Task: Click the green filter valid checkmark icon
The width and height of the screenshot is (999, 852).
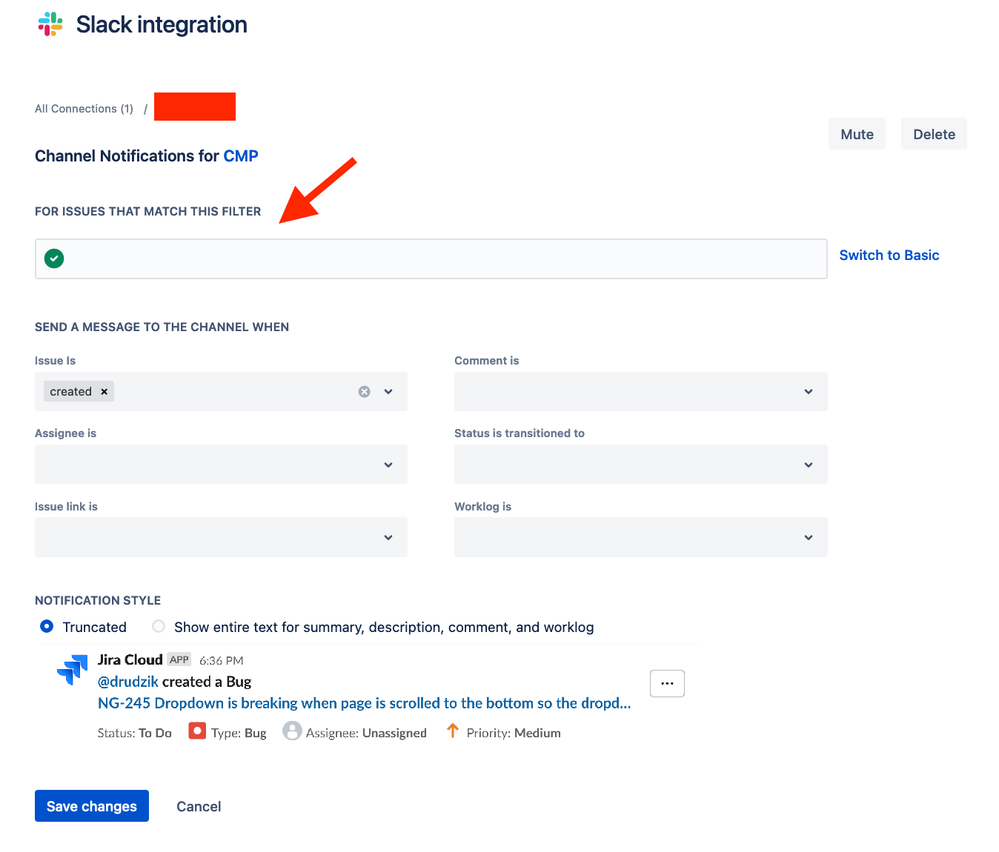Action: 54,259
